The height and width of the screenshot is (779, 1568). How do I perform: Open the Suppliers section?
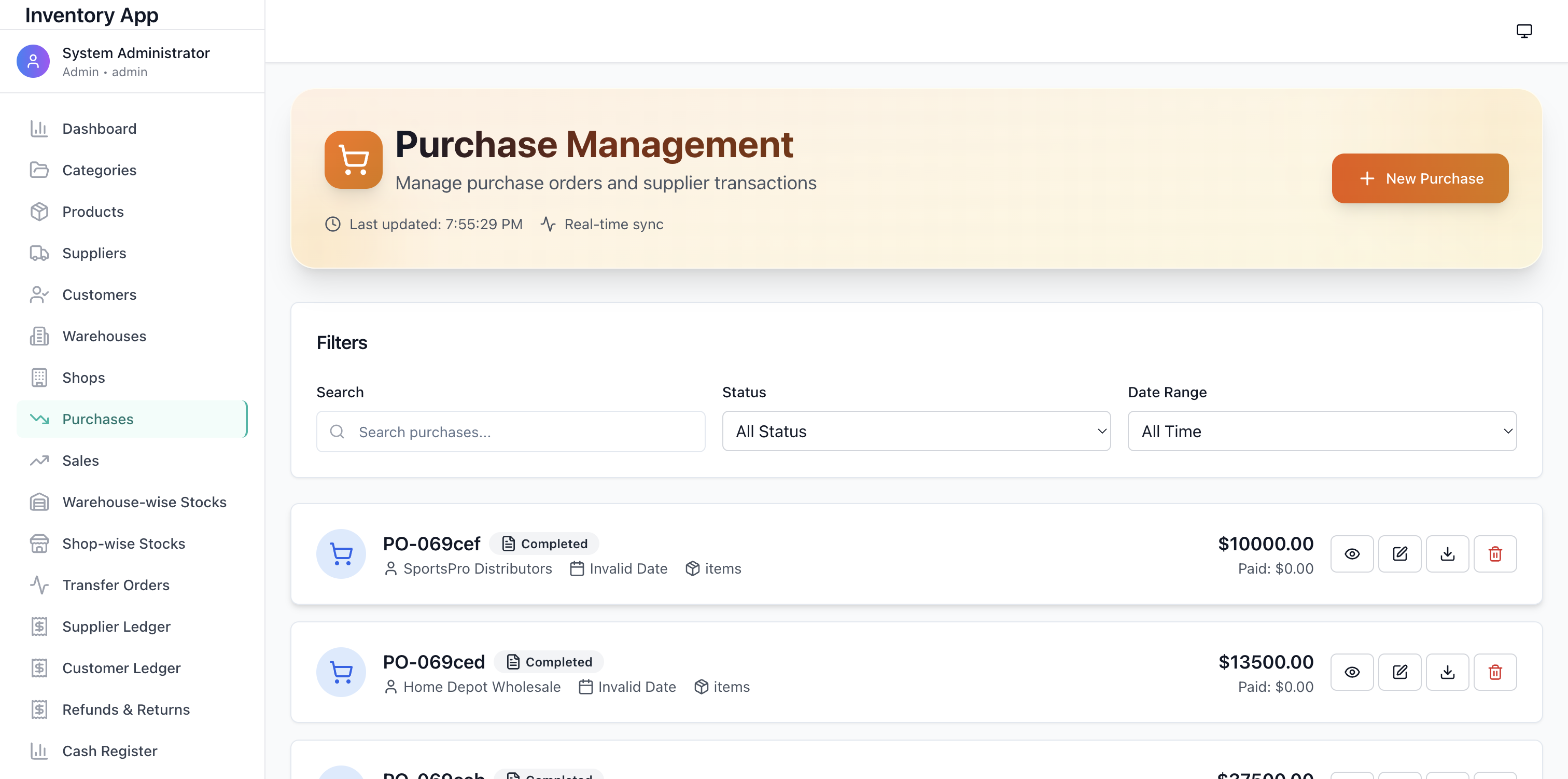(x=132, y=253)
